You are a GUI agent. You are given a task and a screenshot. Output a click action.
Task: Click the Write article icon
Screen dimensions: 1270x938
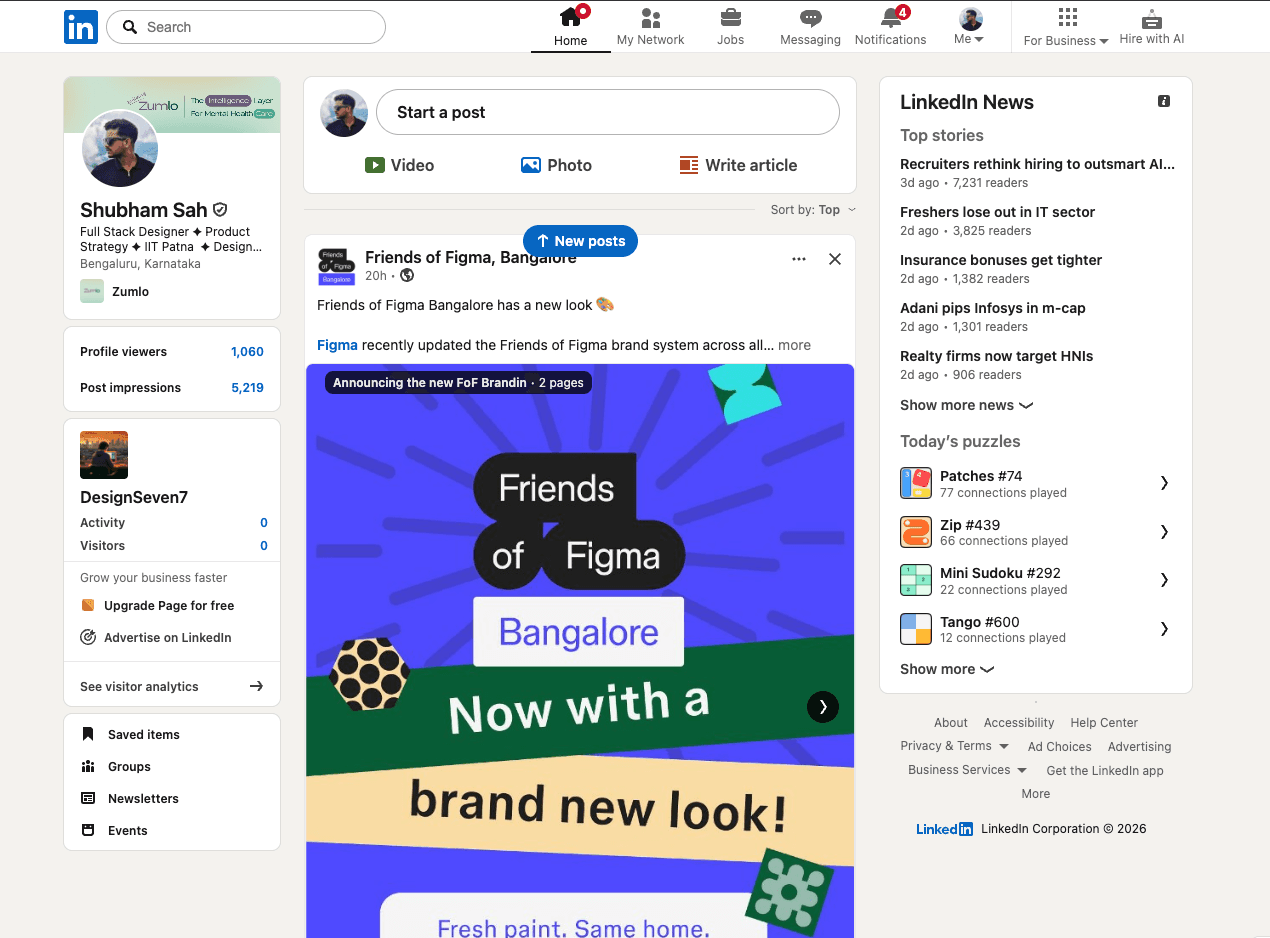[x=688, y=165]
